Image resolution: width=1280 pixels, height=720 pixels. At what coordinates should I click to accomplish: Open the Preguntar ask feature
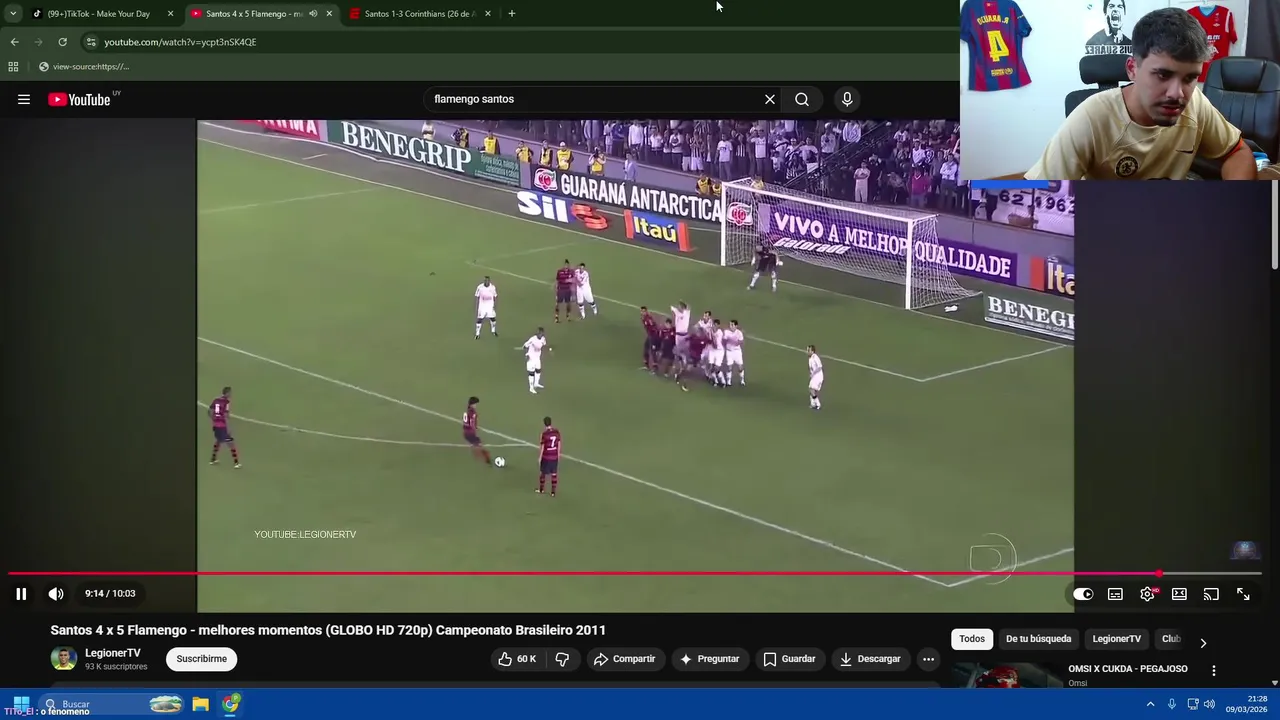(709, 659)
